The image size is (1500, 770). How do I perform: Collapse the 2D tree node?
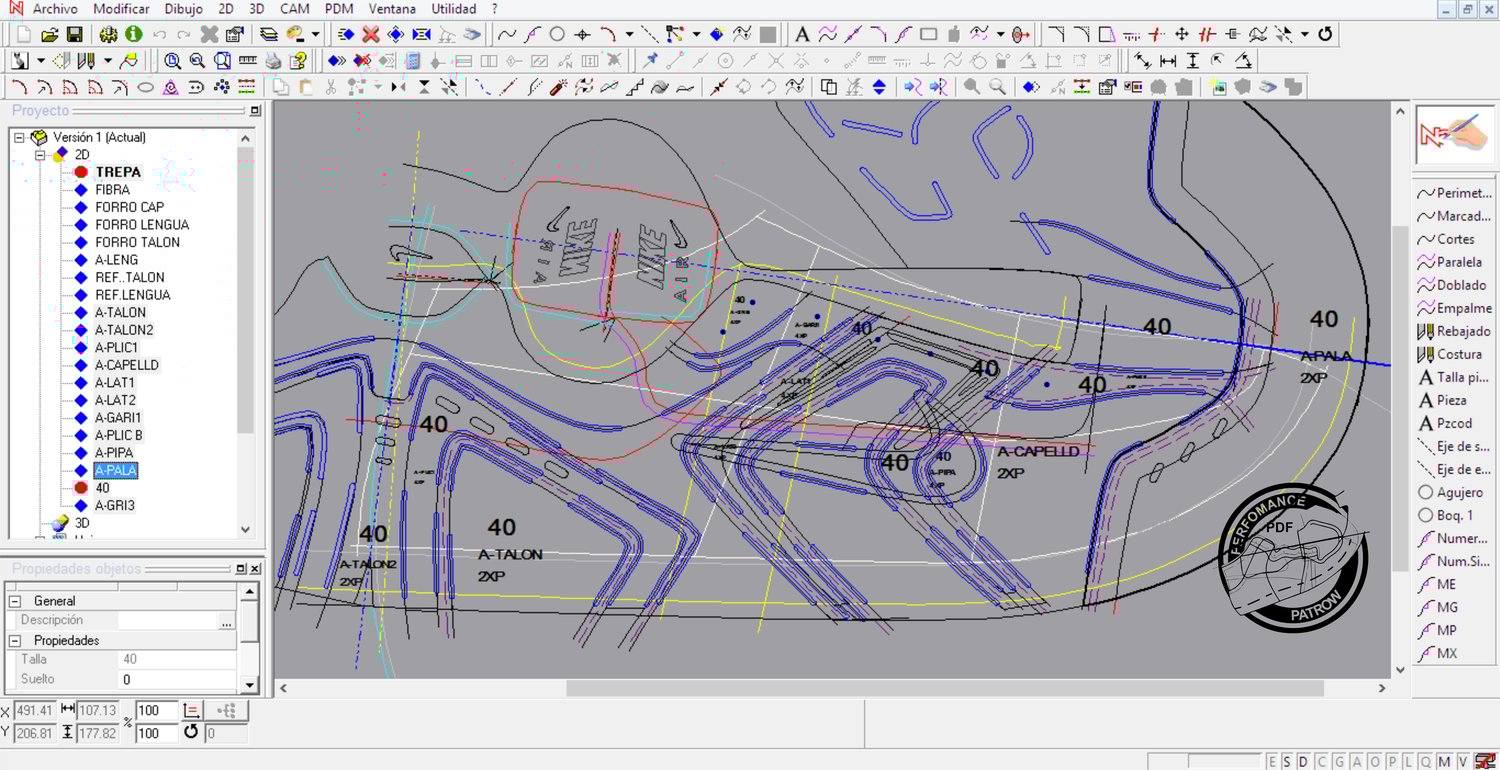(x=40, y=155)
